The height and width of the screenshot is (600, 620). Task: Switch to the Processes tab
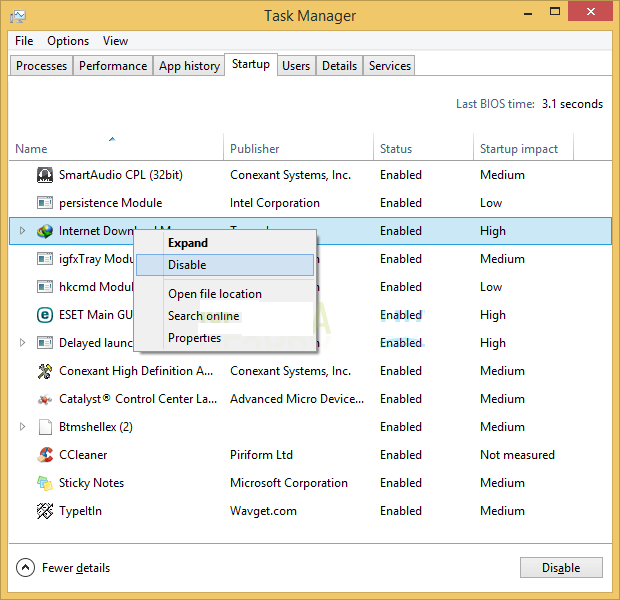[x=42, y=66]
